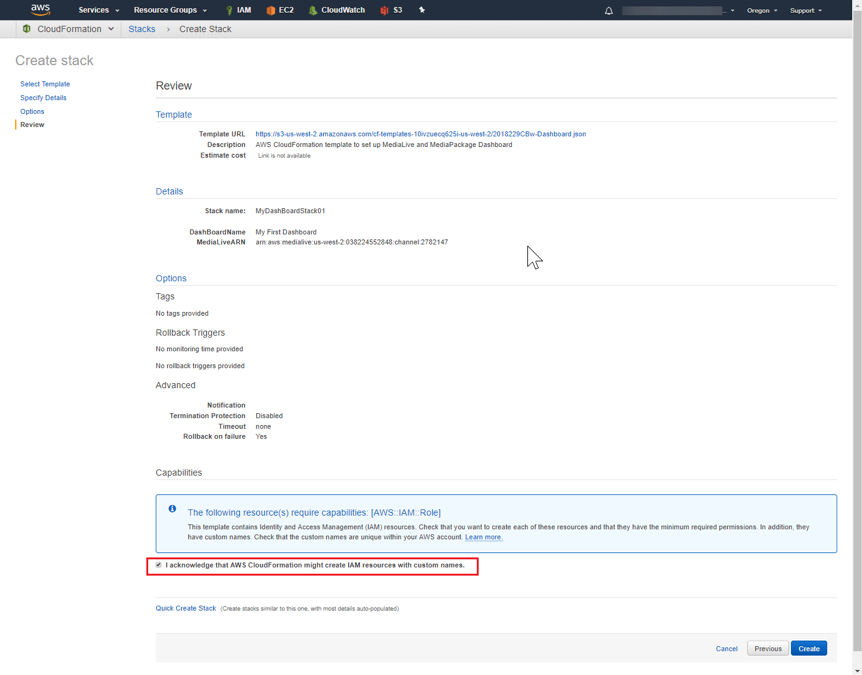Open the Oregon region selector
Screen dimensions: 862x675
762,10
